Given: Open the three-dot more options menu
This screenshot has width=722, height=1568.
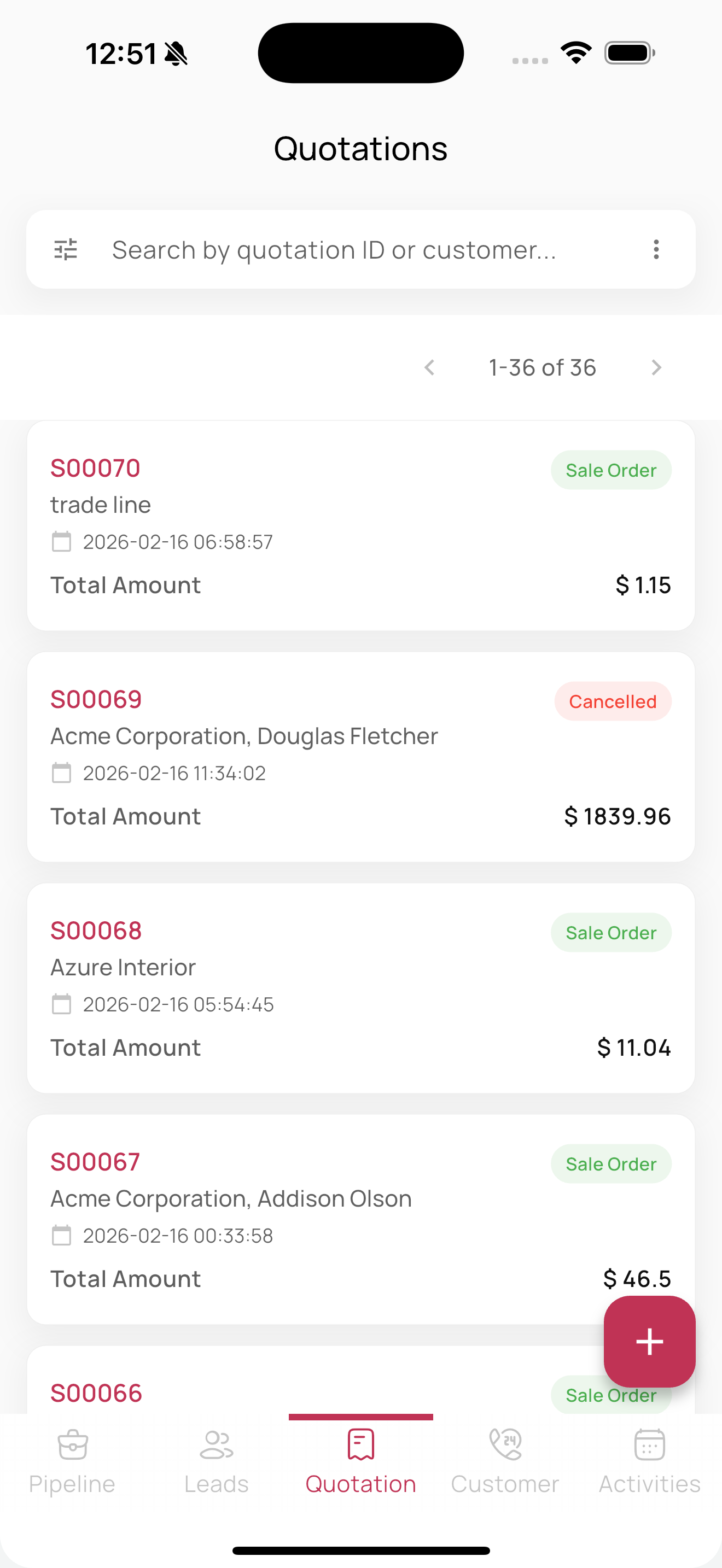Looking at the screenshot, I should (x=656, y=249).
